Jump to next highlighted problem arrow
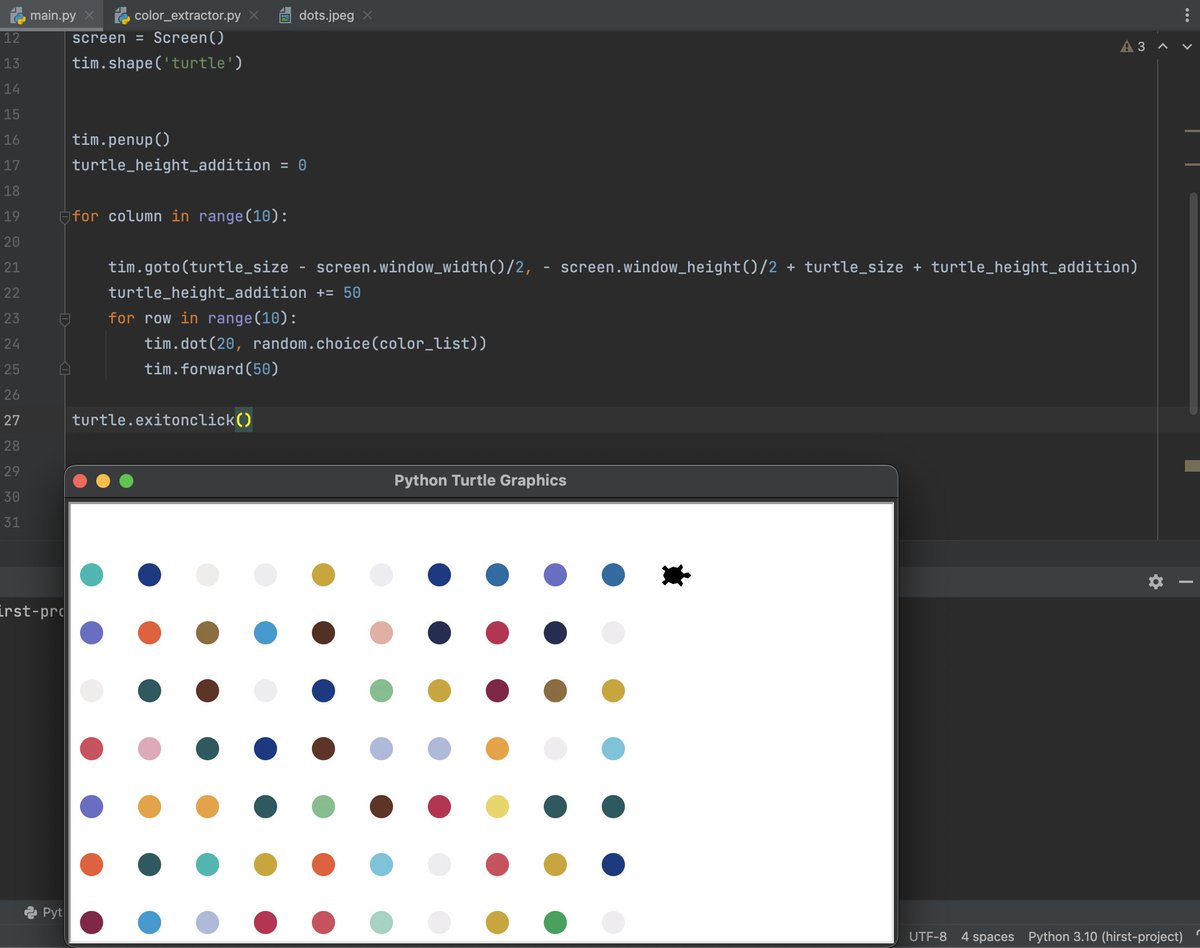The height and width of the screenshot is (948, 1200). (1185, 47)
